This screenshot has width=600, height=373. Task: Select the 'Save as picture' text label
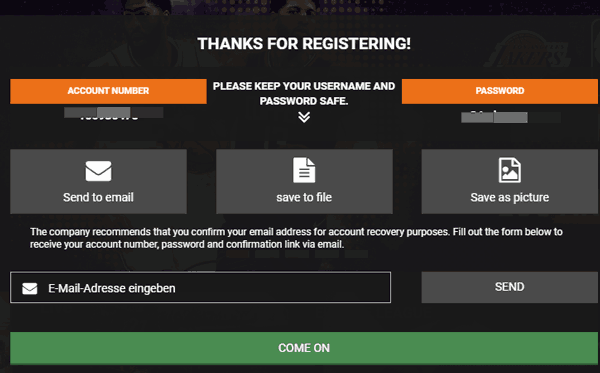(x=510, y=197)
